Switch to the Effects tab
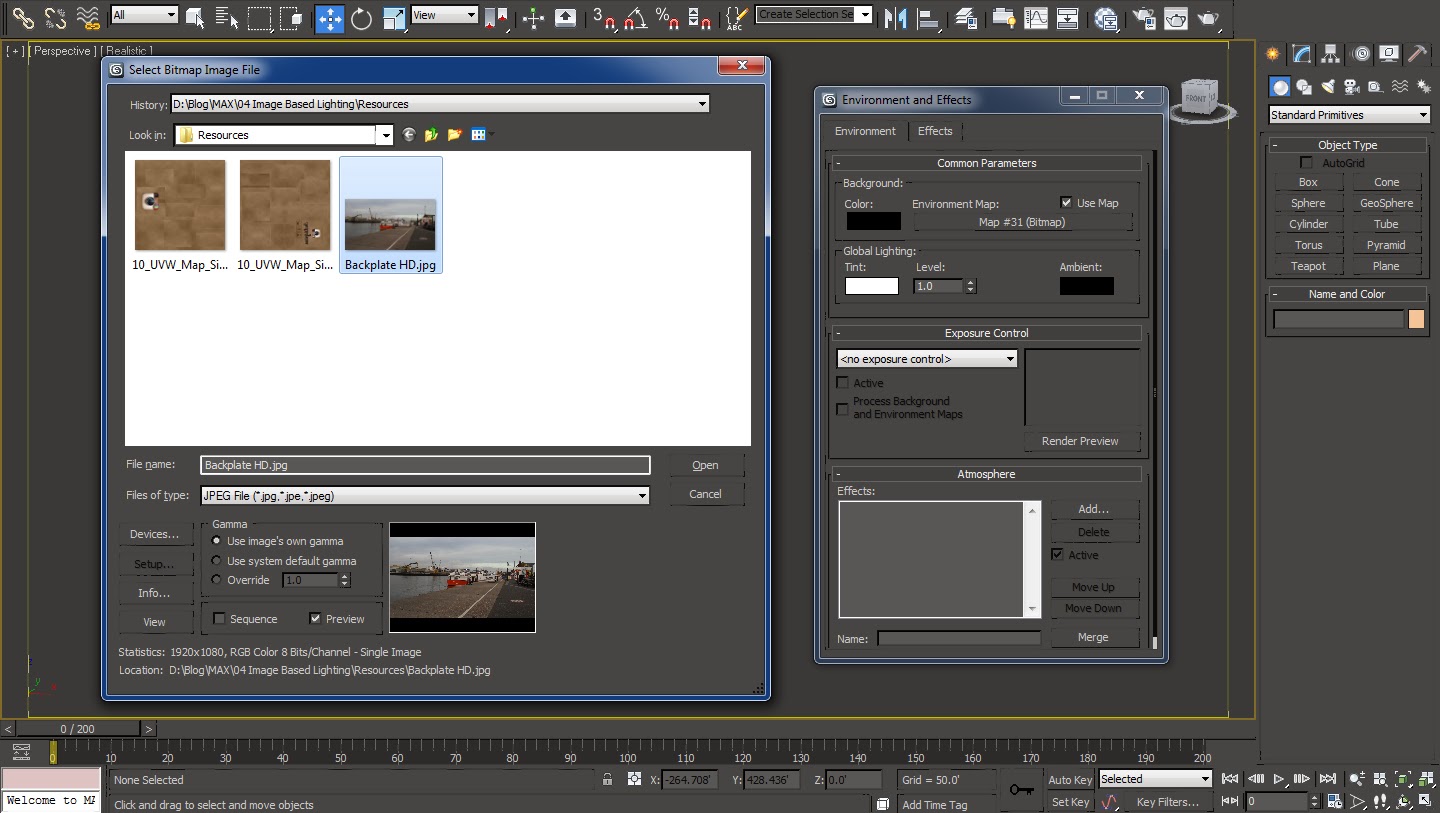Image resolution: width=1440 pixels, height=813 pixels. (935, 131)
